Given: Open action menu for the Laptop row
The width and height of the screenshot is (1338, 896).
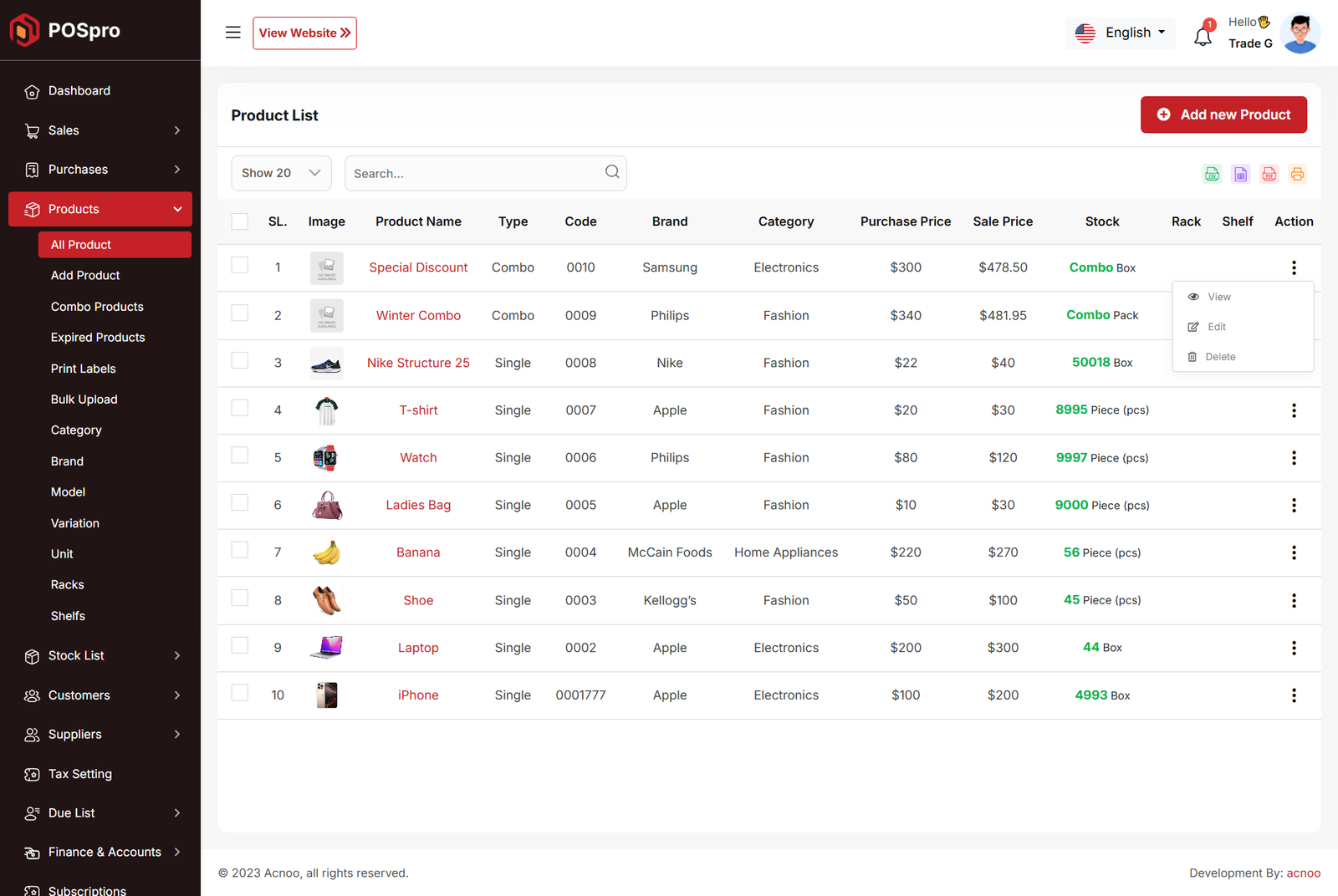Looking at the screenshot, I should coord(1293,648).
